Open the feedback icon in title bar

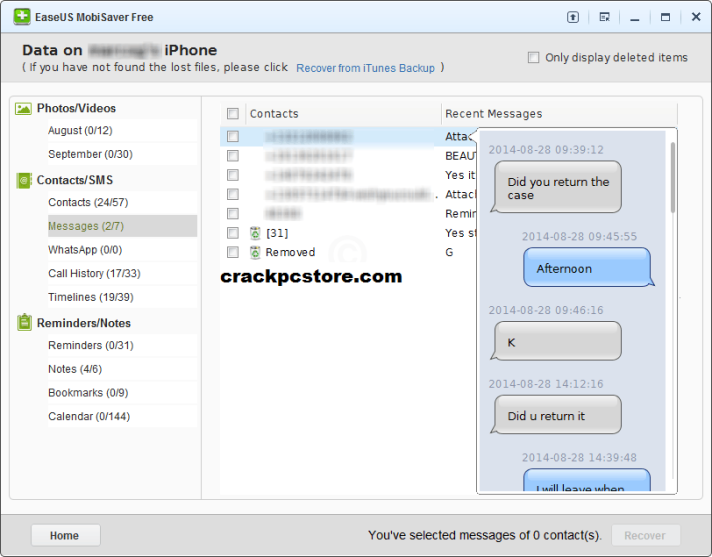(604, 17)
